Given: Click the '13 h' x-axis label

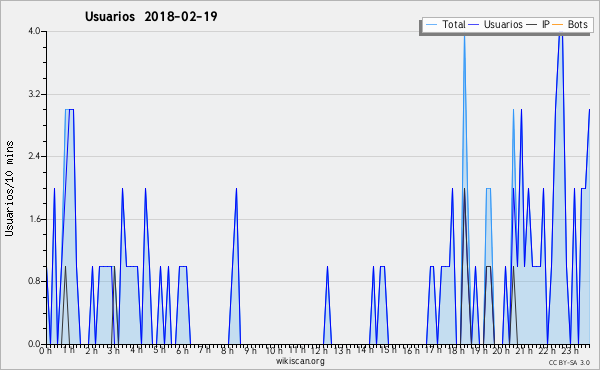Looking at the screenshot, I should coord(342,350).
